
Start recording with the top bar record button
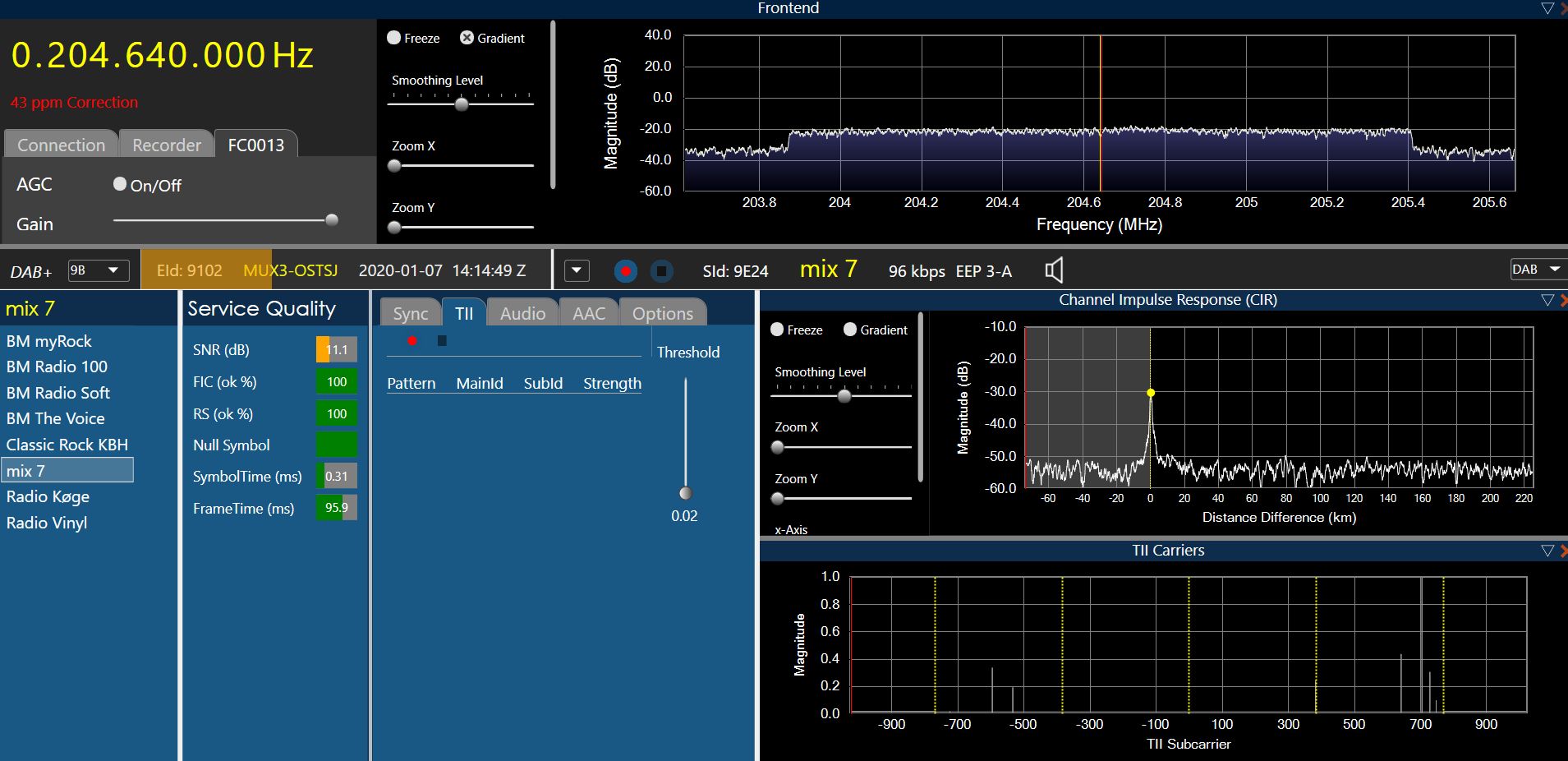point(625,270)
